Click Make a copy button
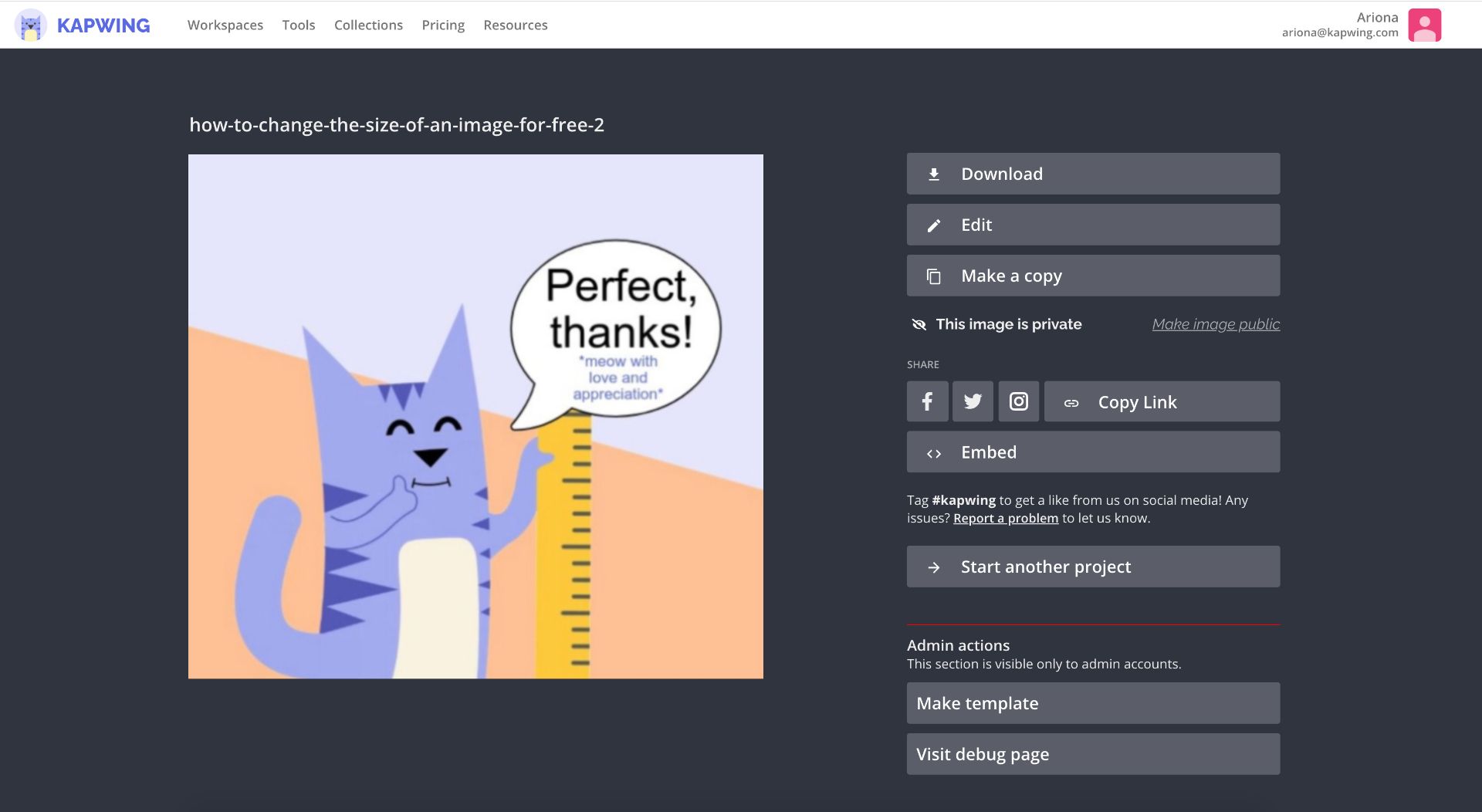1482x812 pixels. click(x=1093, y=276)
